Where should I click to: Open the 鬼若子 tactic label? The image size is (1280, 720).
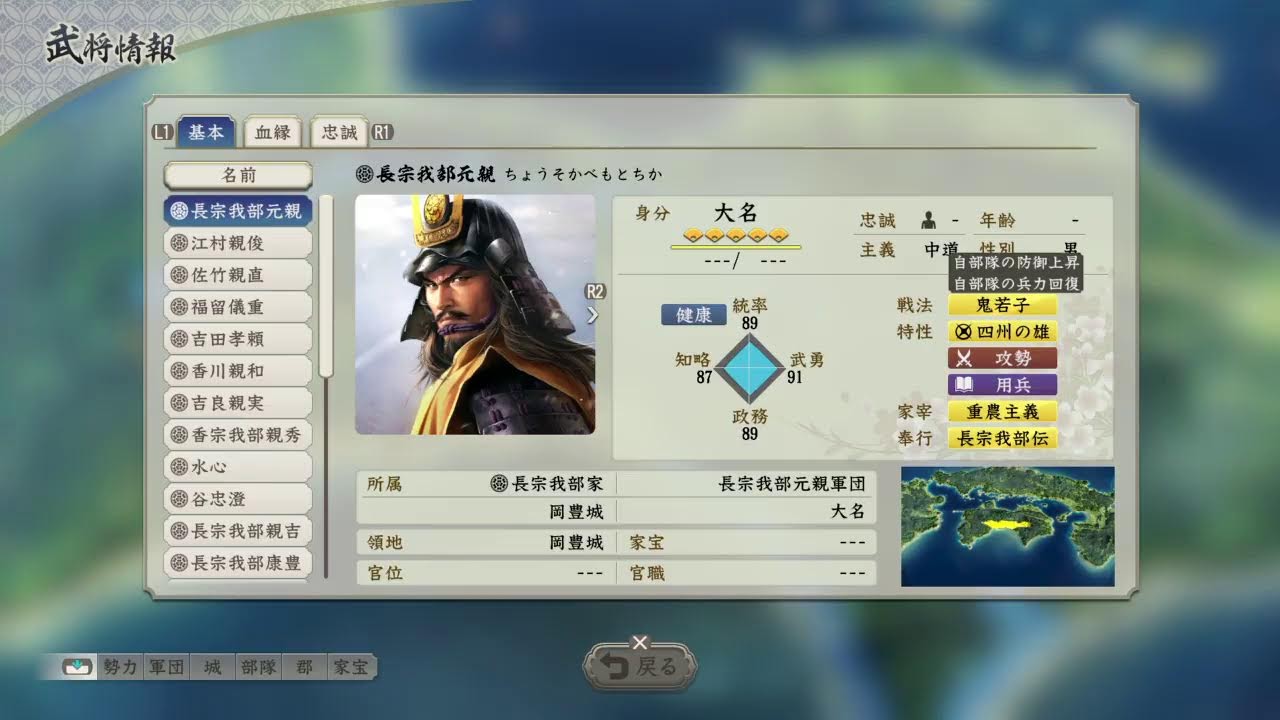pos(1002,305)
